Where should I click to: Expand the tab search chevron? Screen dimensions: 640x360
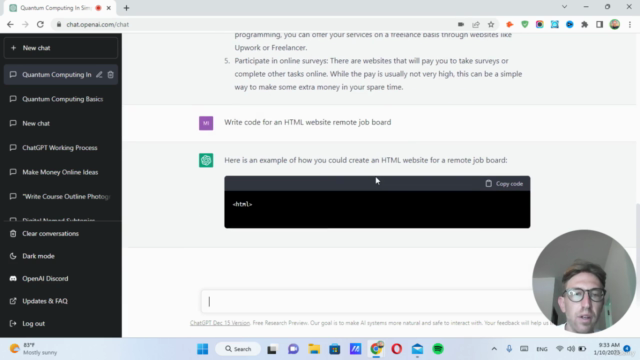pyautogui.click(x=564, y=7)
